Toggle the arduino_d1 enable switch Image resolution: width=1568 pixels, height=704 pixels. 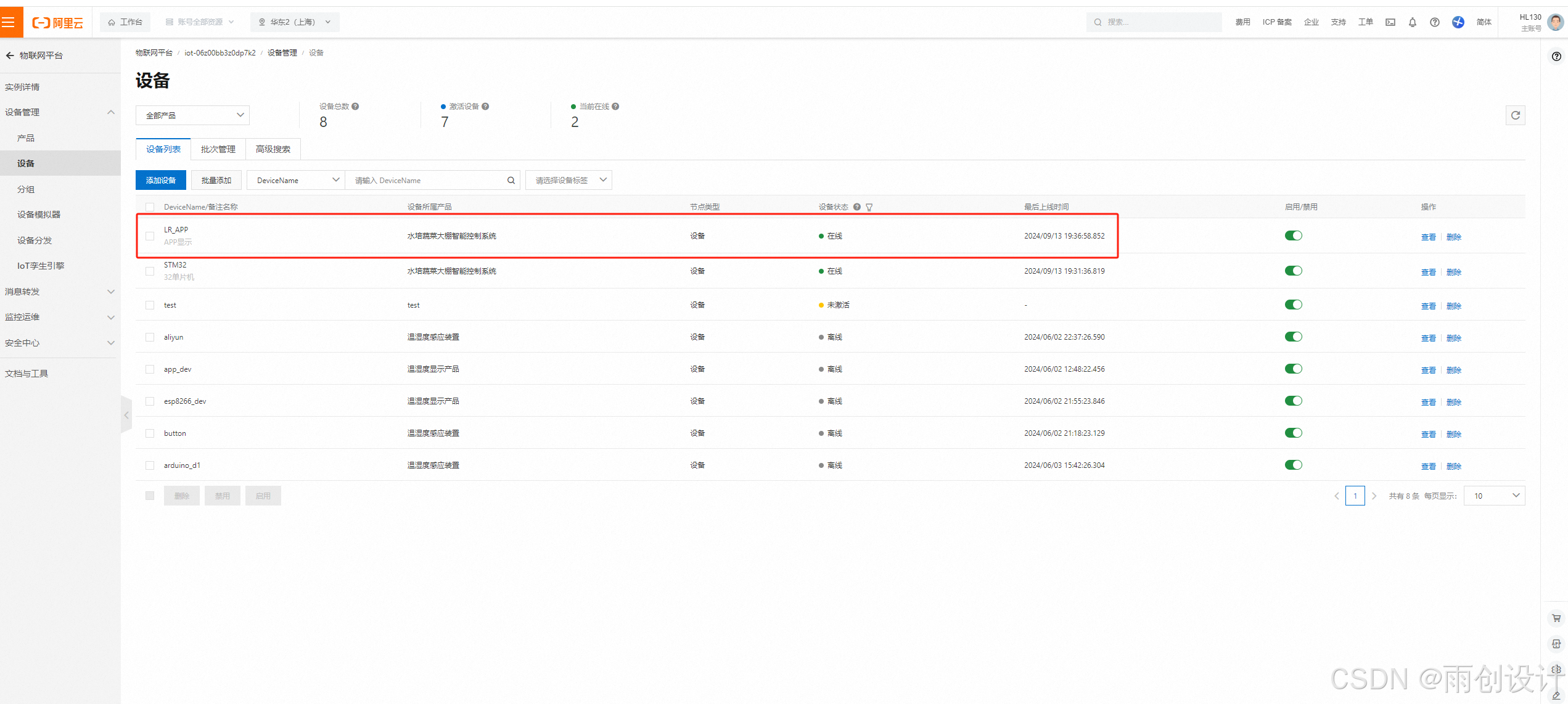tap(1293, 465)
